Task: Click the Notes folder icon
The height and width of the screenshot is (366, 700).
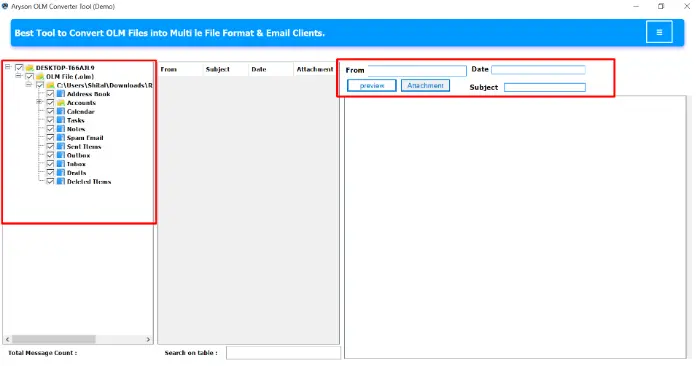Action: [x=61, y=129]
